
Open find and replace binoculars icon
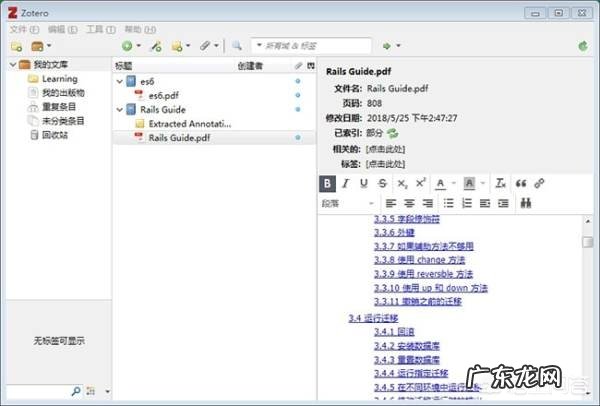pyautogui.click(x=526, y=203)
